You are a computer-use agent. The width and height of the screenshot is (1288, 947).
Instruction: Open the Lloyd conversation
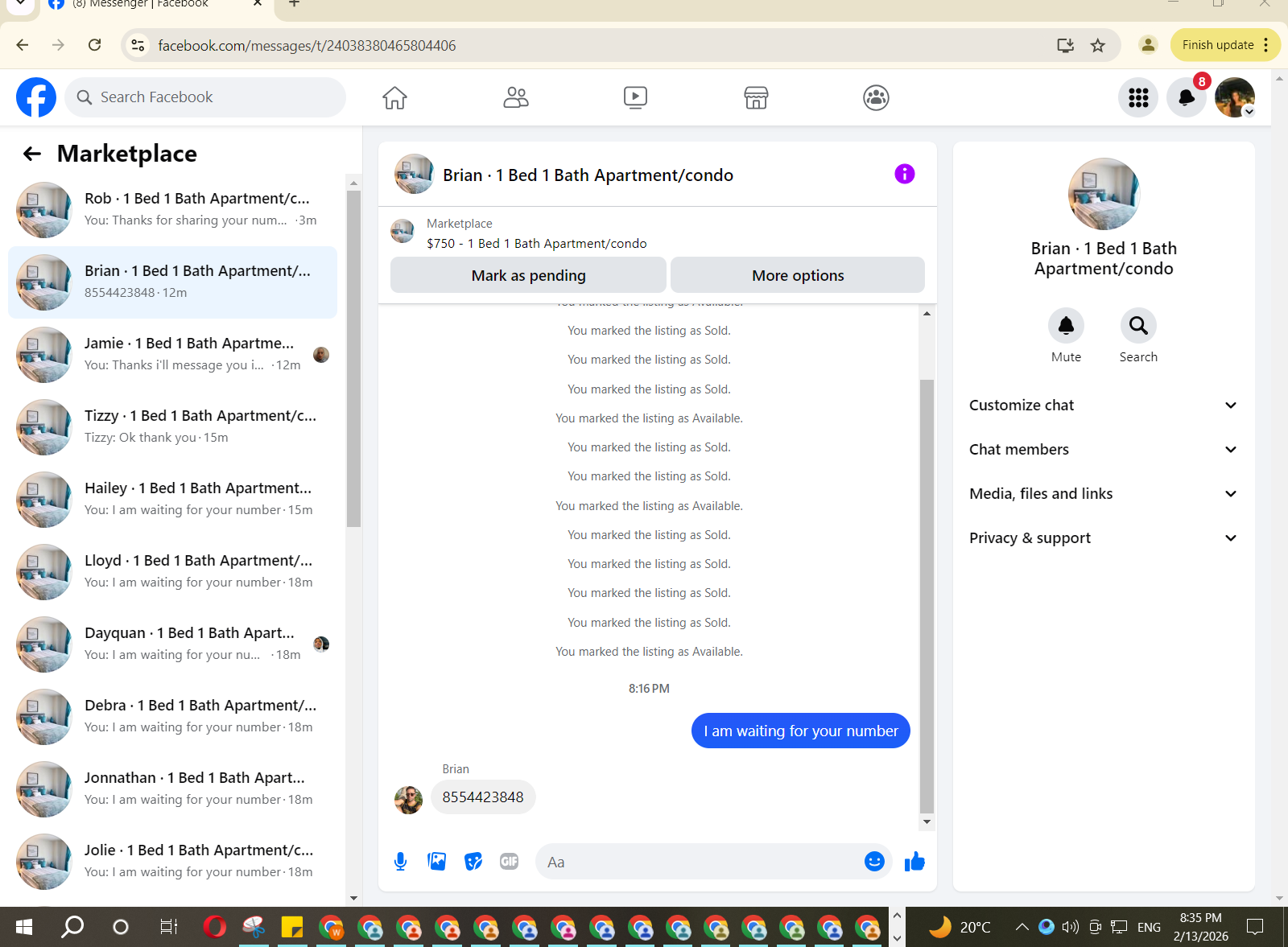click(x=172, y=572)
